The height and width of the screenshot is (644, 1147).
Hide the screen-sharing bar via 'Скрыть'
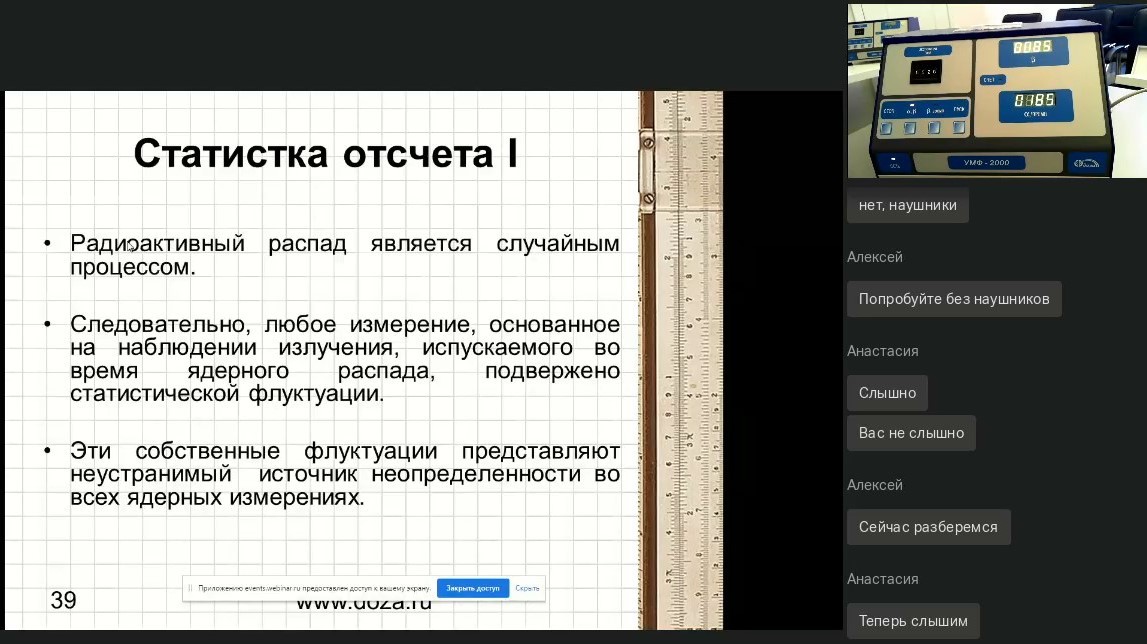point(527,588)
